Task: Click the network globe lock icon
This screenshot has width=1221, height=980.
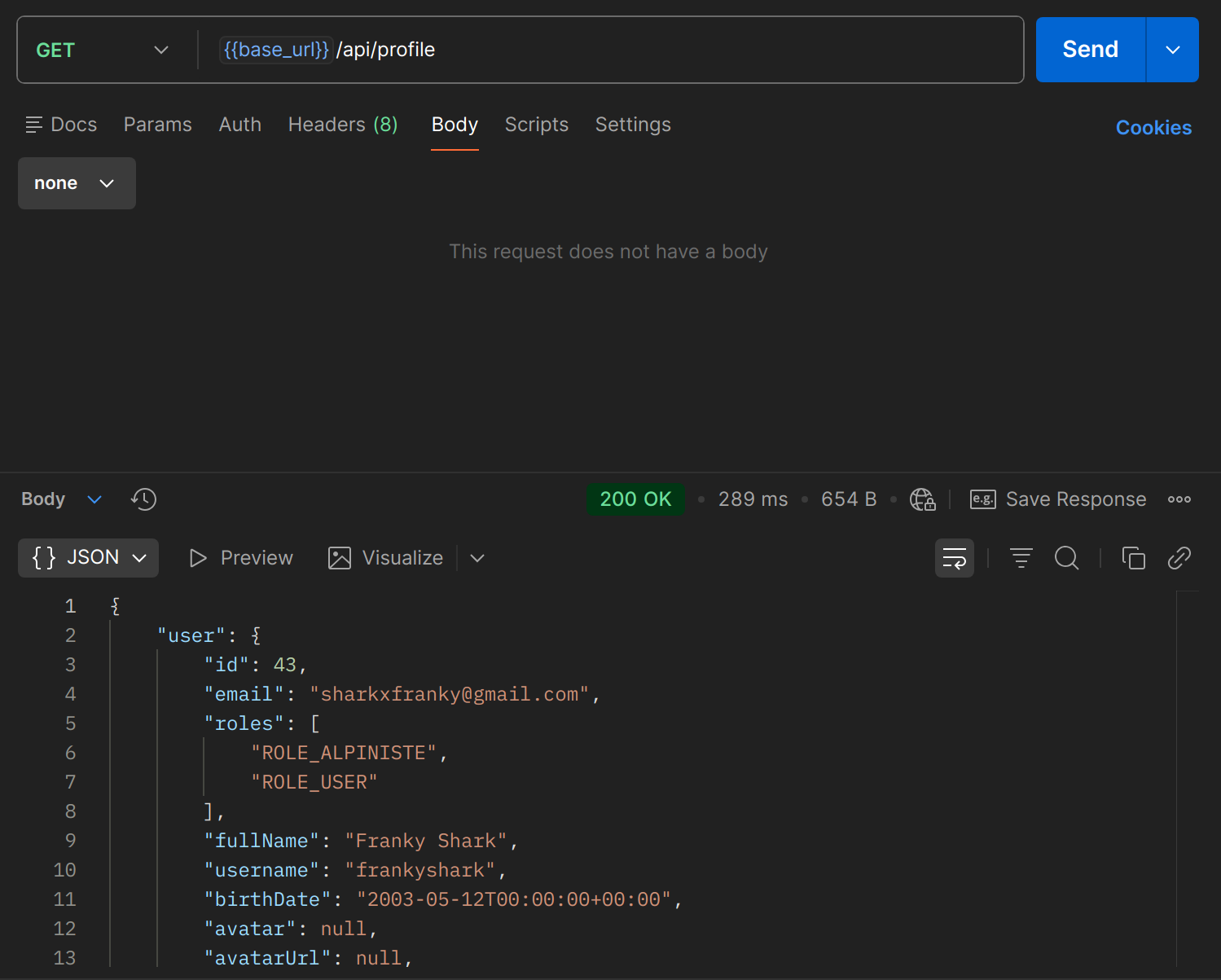Action: [922, 499]
